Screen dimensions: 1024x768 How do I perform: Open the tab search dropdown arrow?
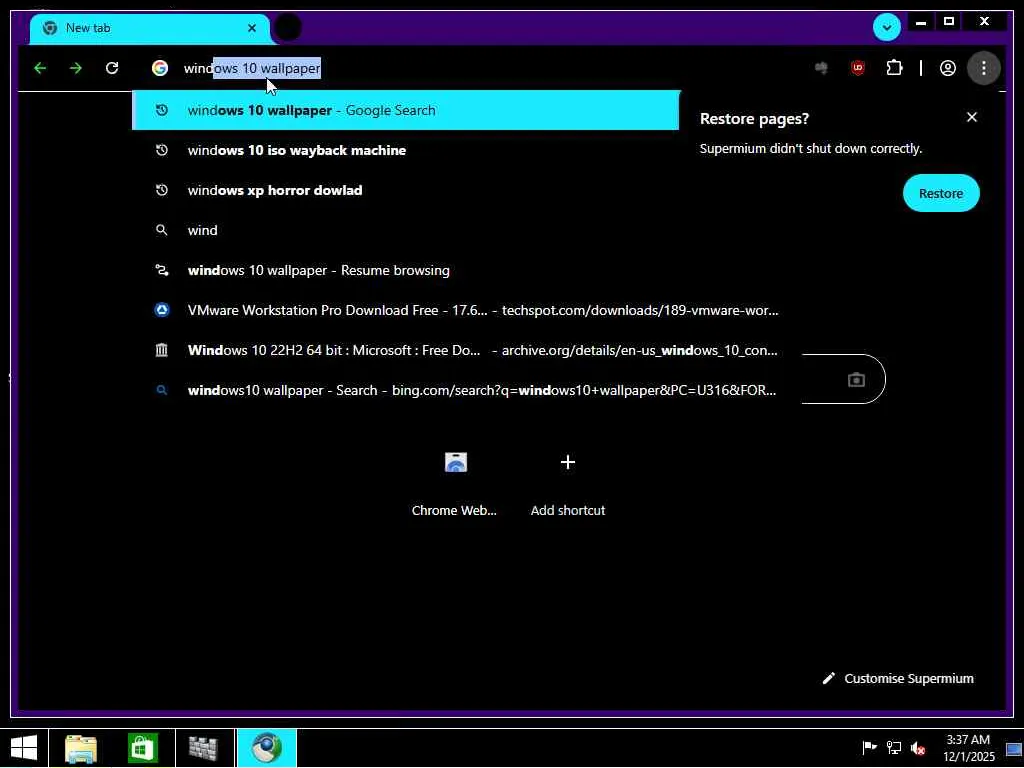point(887,27)
